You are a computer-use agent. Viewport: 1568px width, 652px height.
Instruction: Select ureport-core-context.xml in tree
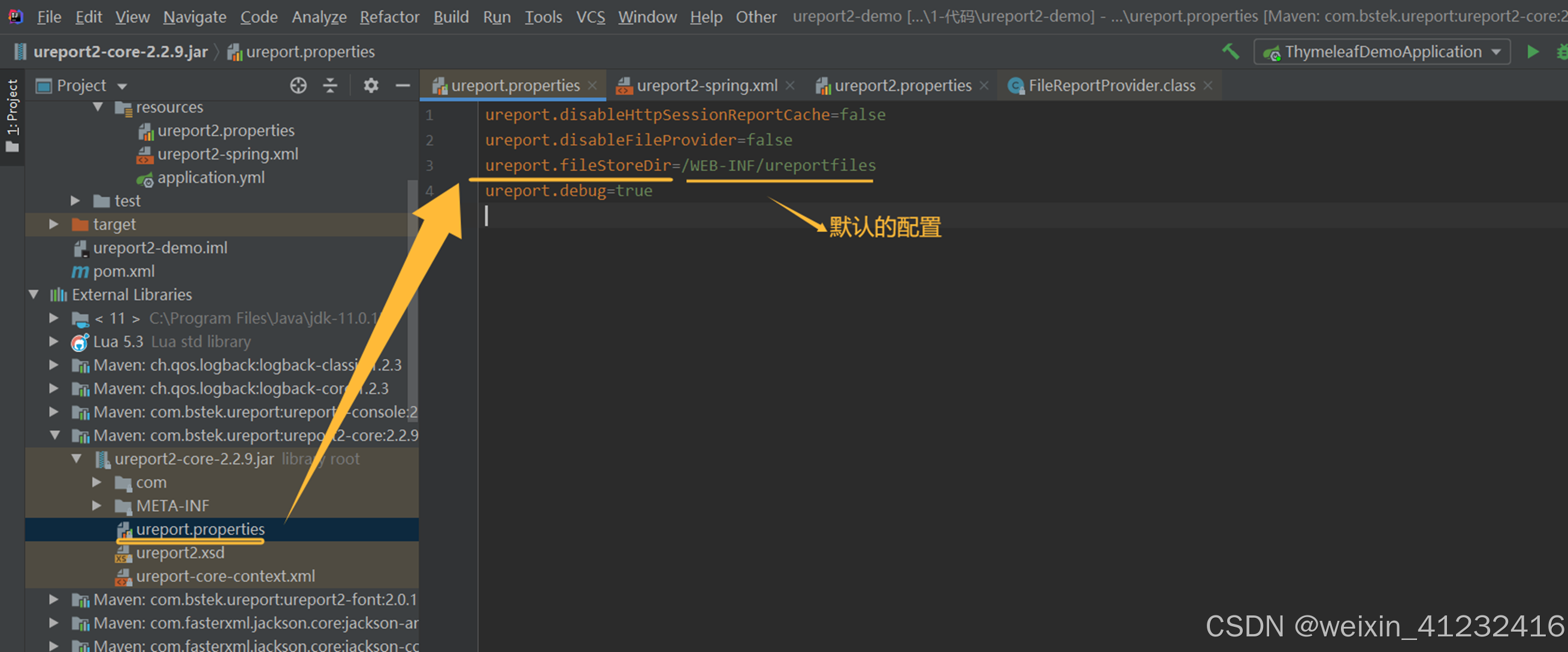pyautogui.click(x=225, y=576)
